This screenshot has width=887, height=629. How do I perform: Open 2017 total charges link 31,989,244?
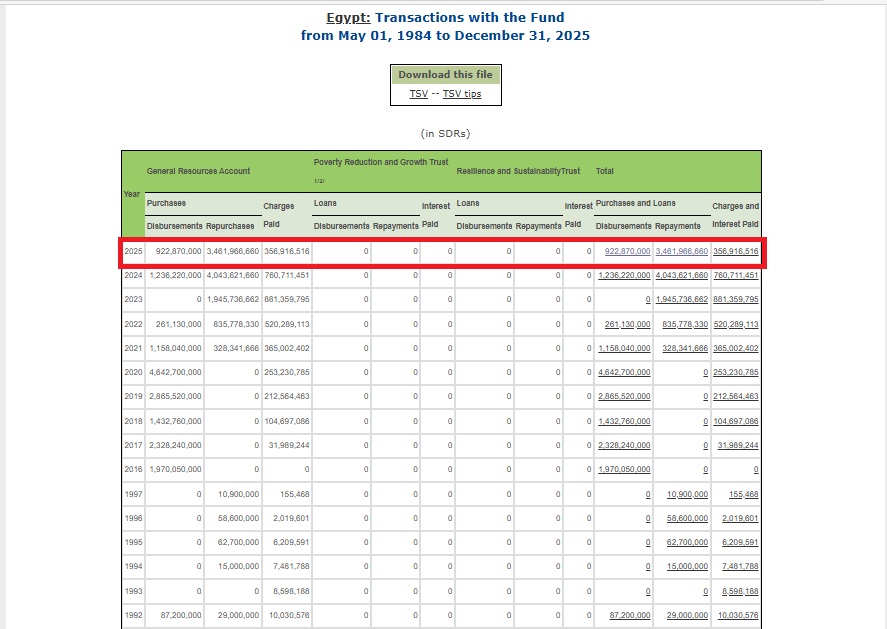[x=739, y=446]
